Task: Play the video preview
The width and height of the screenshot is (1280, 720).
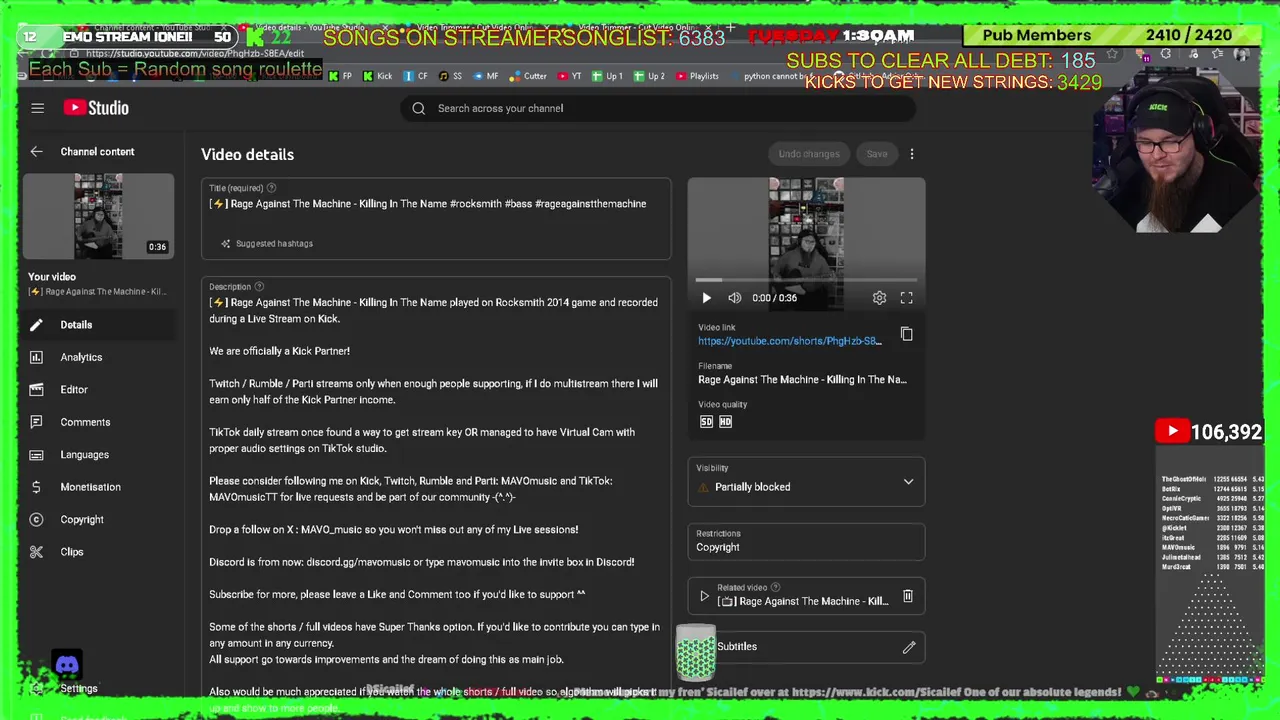Action: click(x=706, y=298)
